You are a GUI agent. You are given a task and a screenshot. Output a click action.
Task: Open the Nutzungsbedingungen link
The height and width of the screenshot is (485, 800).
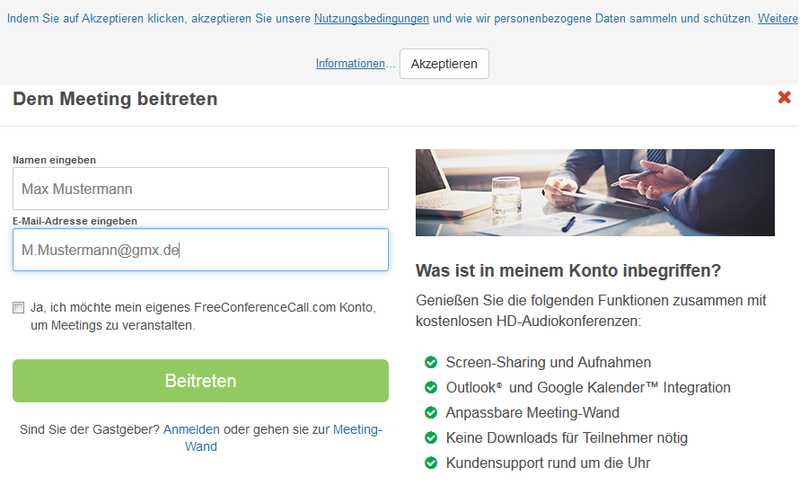coord(371,19)
